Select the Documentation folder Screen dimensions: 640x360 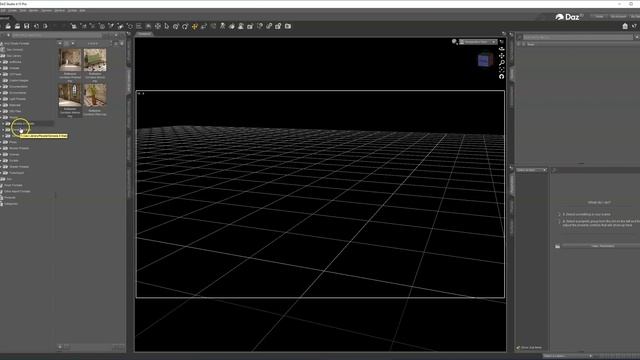(18, 87)
